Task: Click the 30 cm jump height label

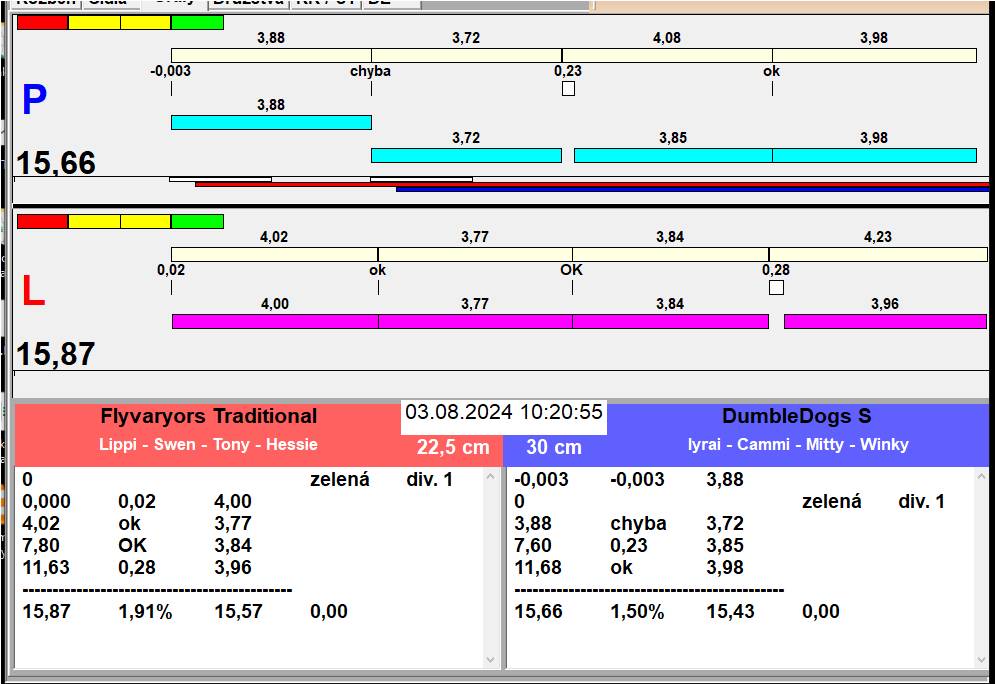Action: coord(553,447)
